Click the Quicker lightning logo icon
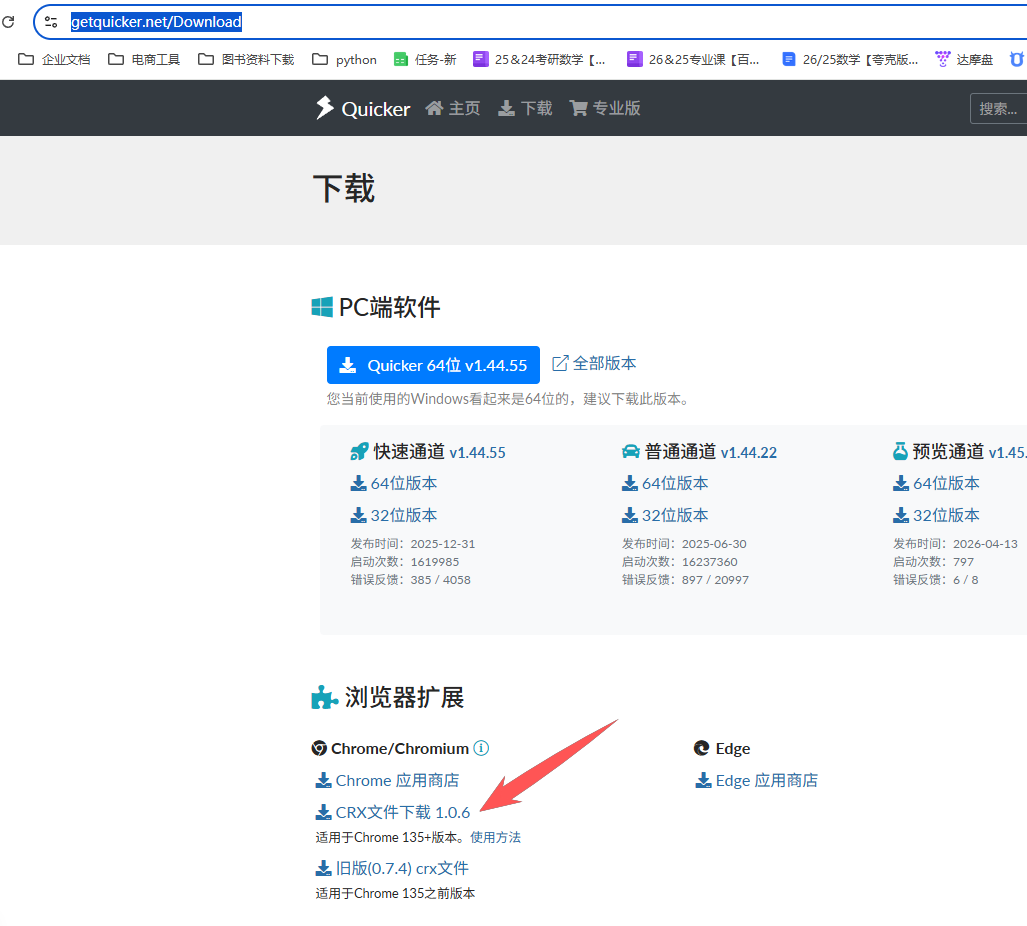 [x=324, y=108]
